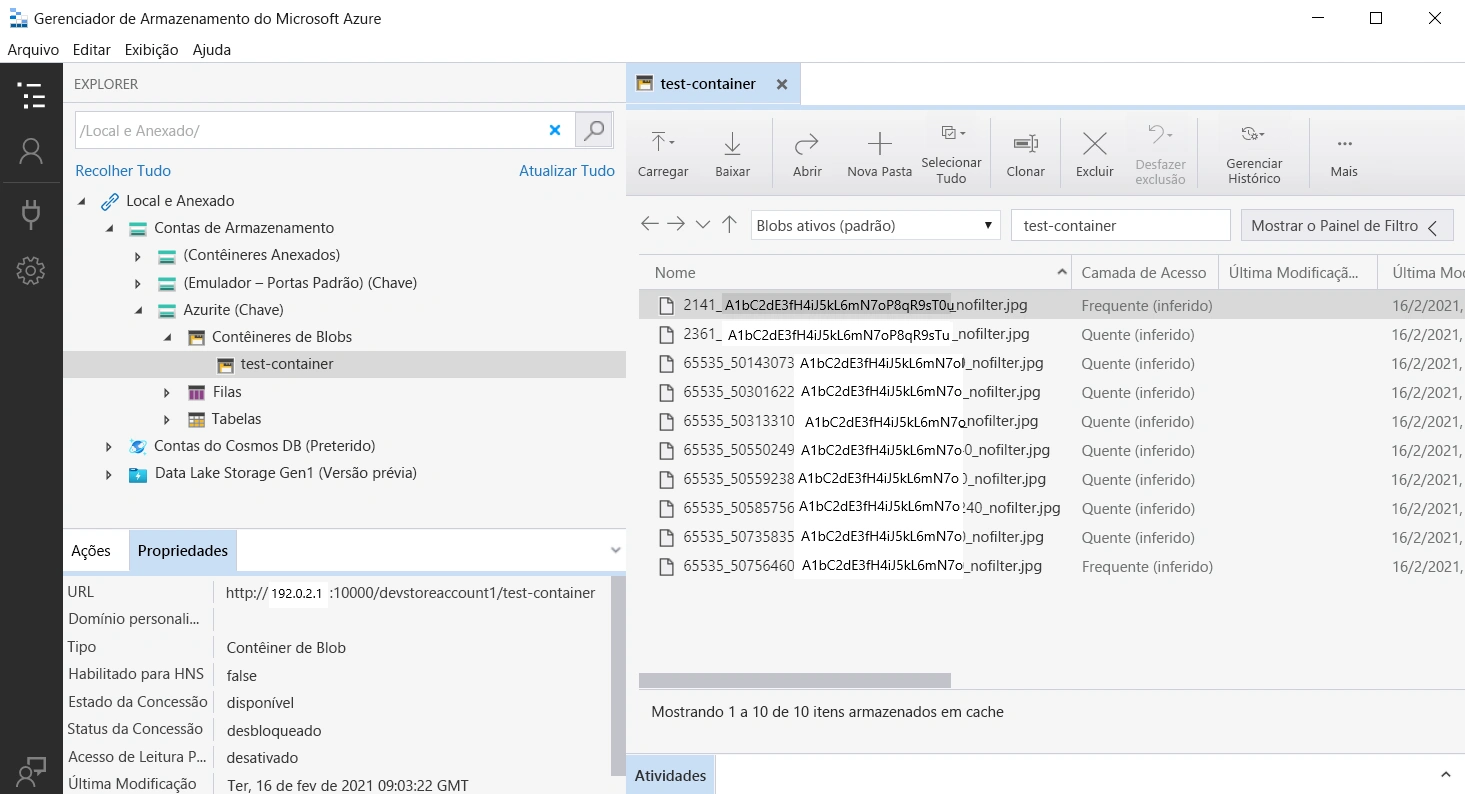Image resolution: width=1465 pixels, height=794 pixels.
Task: Open Selecionar Tudo toolbar dropdown
Action: tap(951, 153)
